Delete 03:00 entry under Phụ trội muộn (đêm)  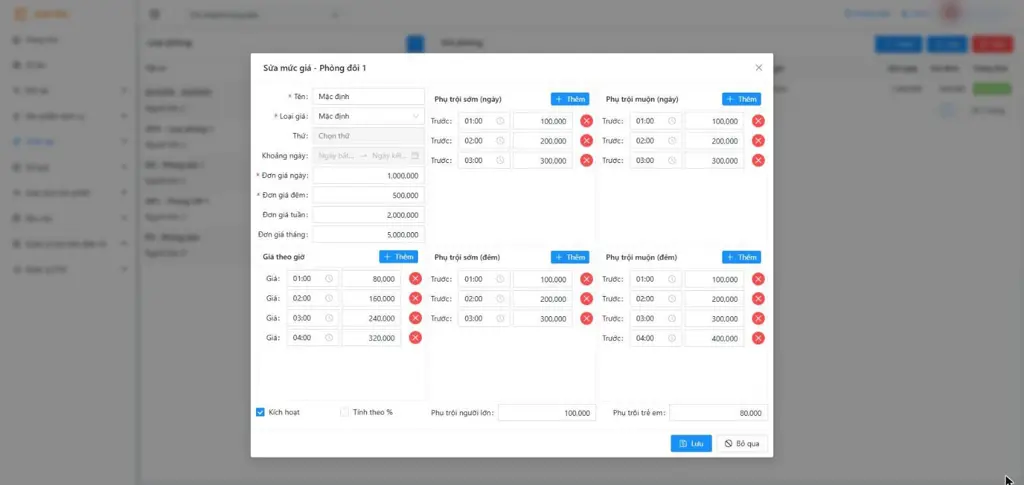[x=758, y=318]
